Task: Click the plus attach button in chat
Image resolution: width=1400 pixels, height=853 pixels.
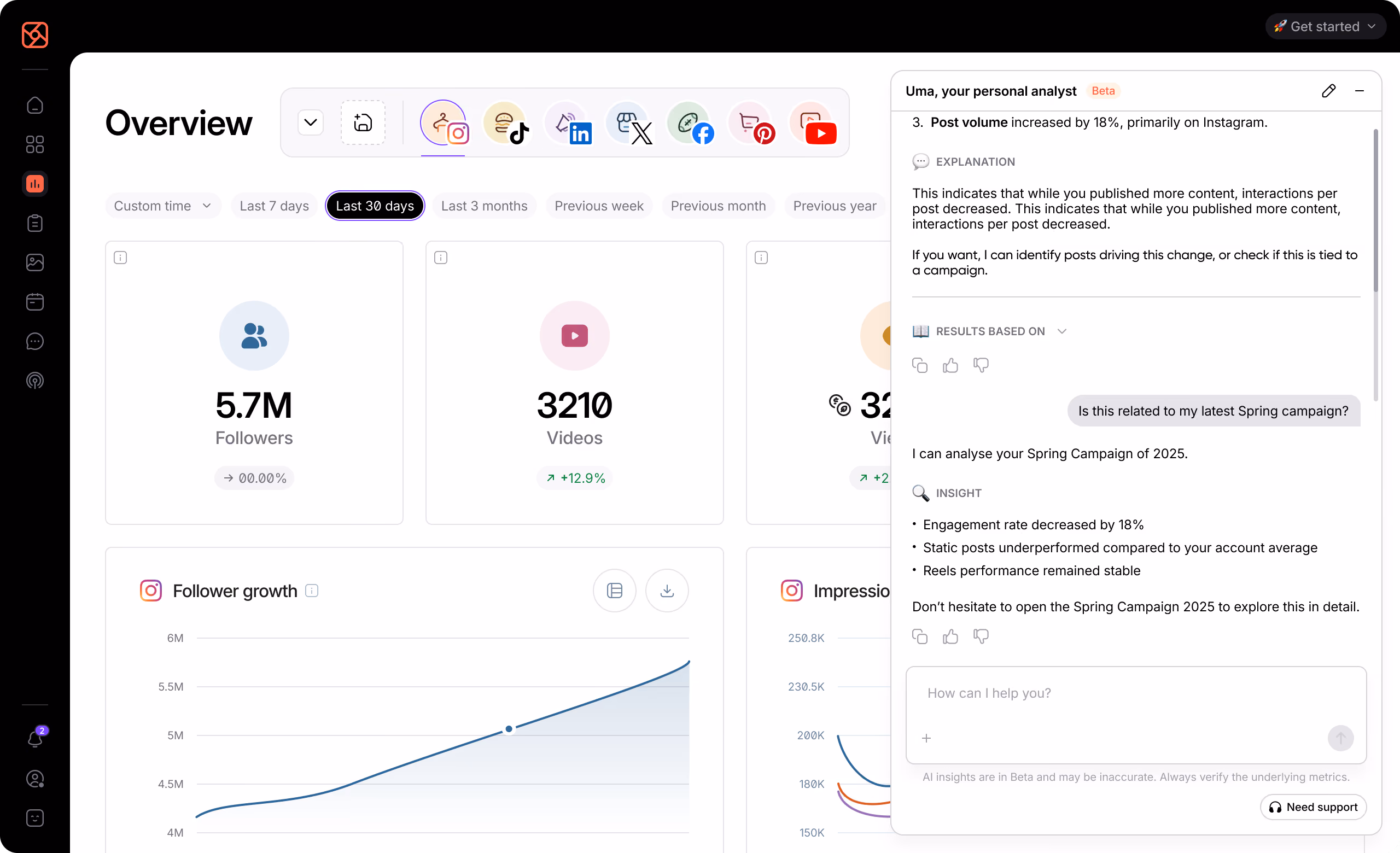Action: [926, 738]
